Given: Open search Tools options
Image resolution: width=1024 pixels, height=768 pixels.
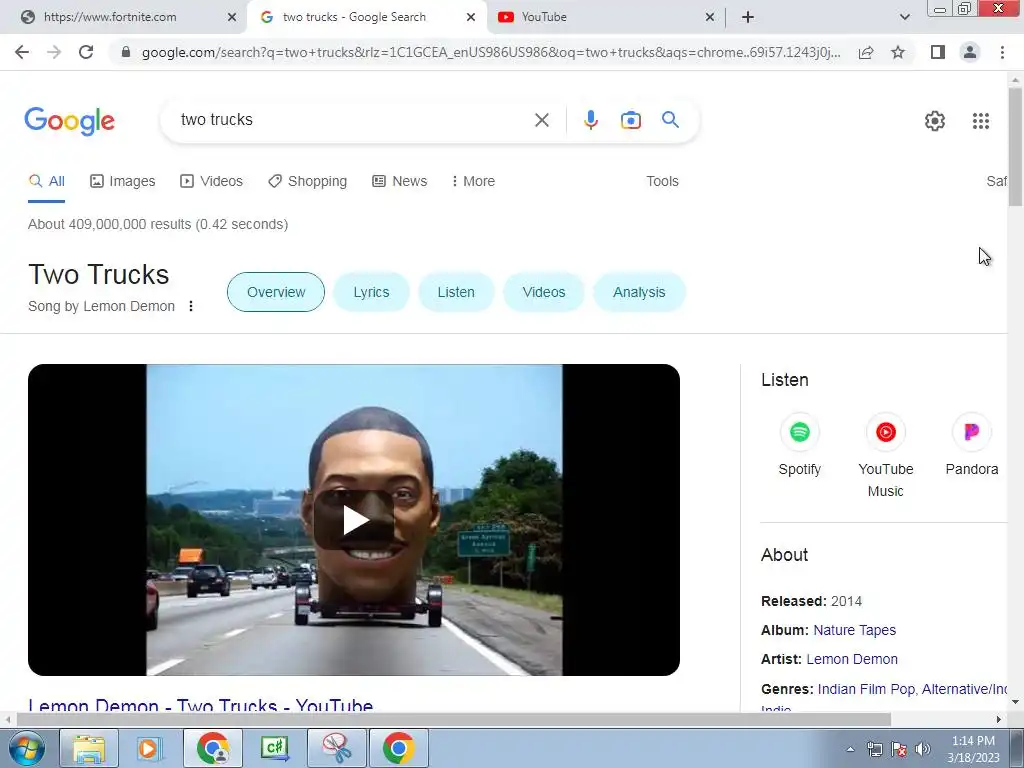Looking at the screenshot, I should (662, 182).
